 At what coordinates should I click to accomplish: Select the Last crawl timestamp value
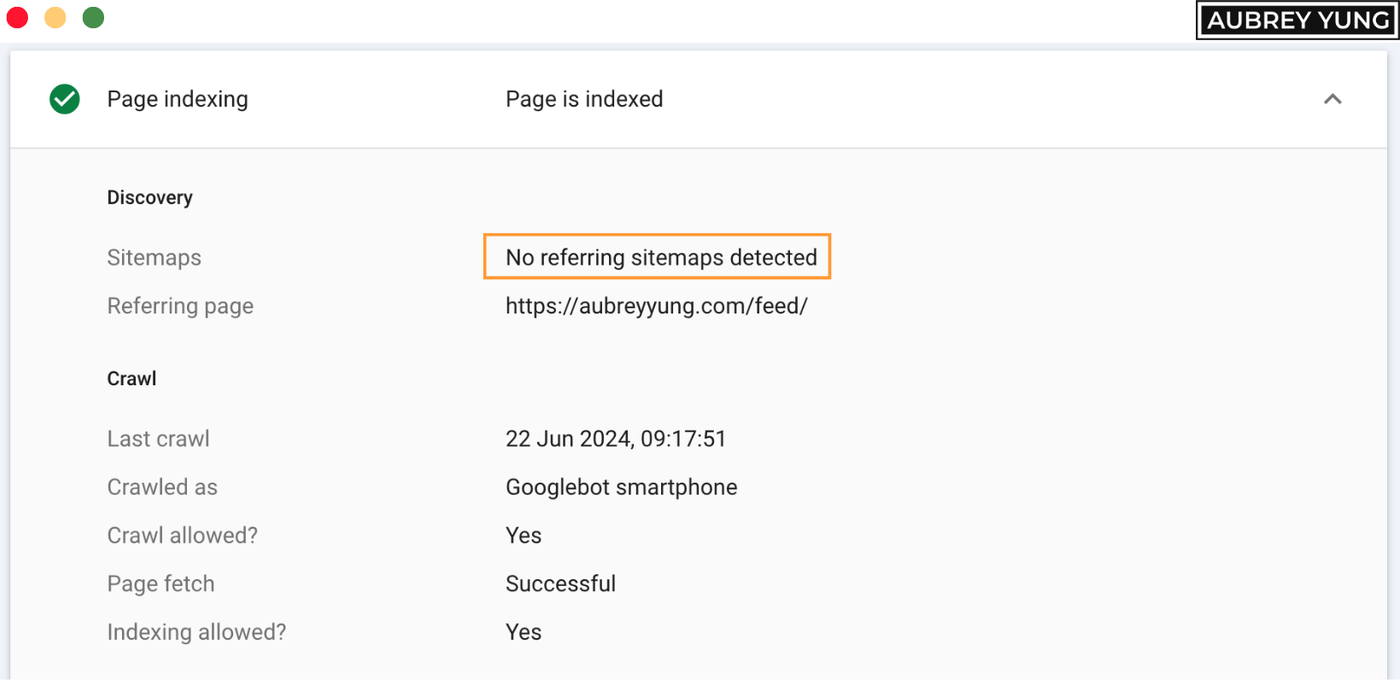(x=616, y=438)
